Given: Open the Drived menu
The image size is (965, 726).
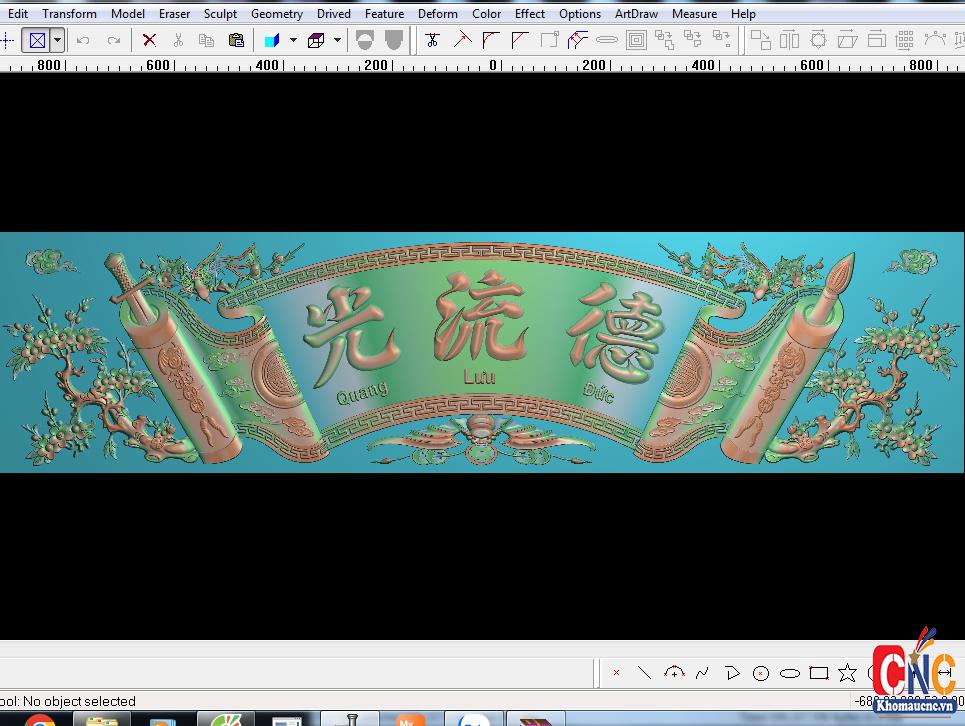Looking at the screenshot, I should coord(334,14).
